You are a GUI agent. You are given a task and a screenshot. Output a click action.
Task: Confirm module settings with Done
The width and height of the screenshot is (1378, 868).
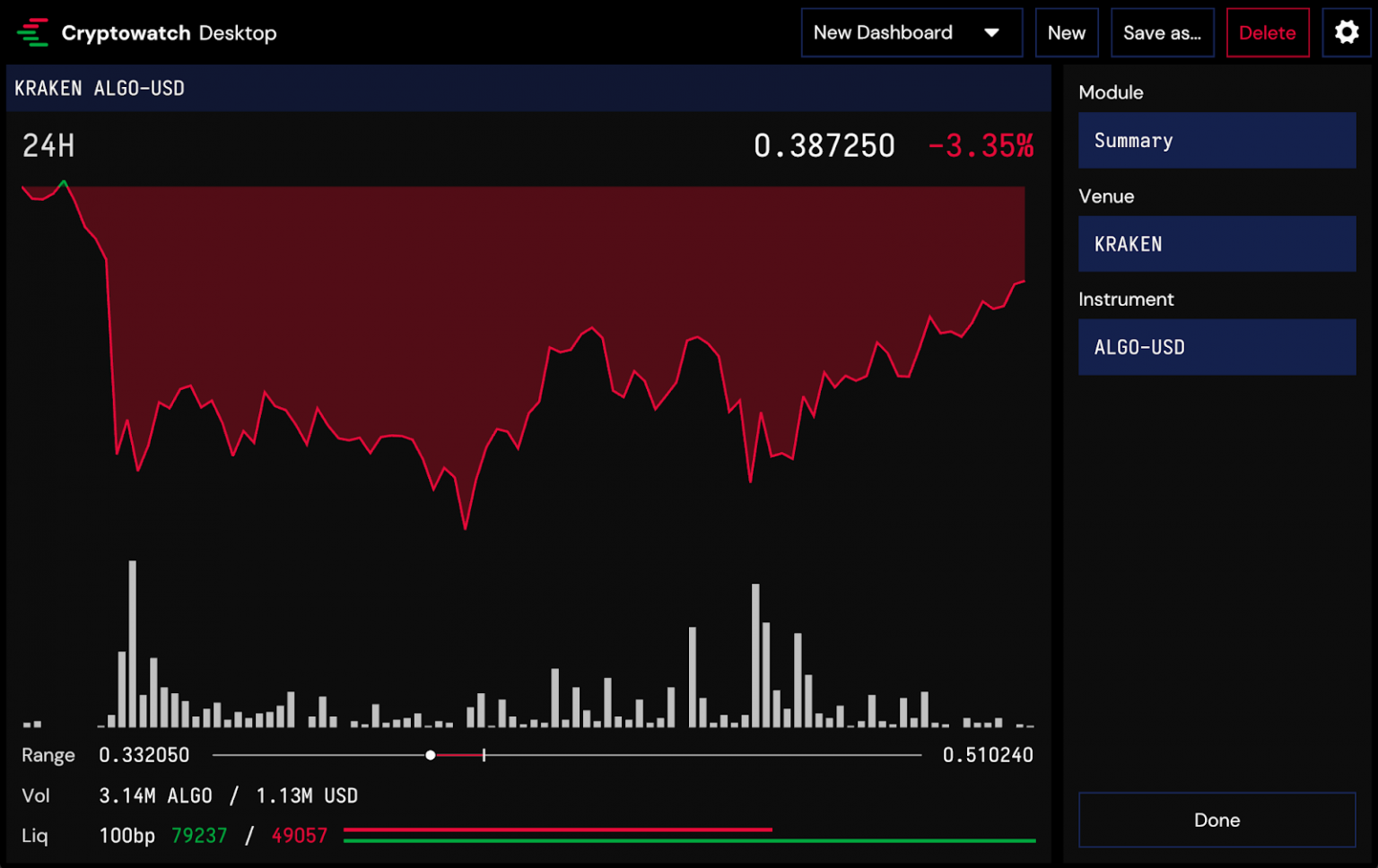1217,820
